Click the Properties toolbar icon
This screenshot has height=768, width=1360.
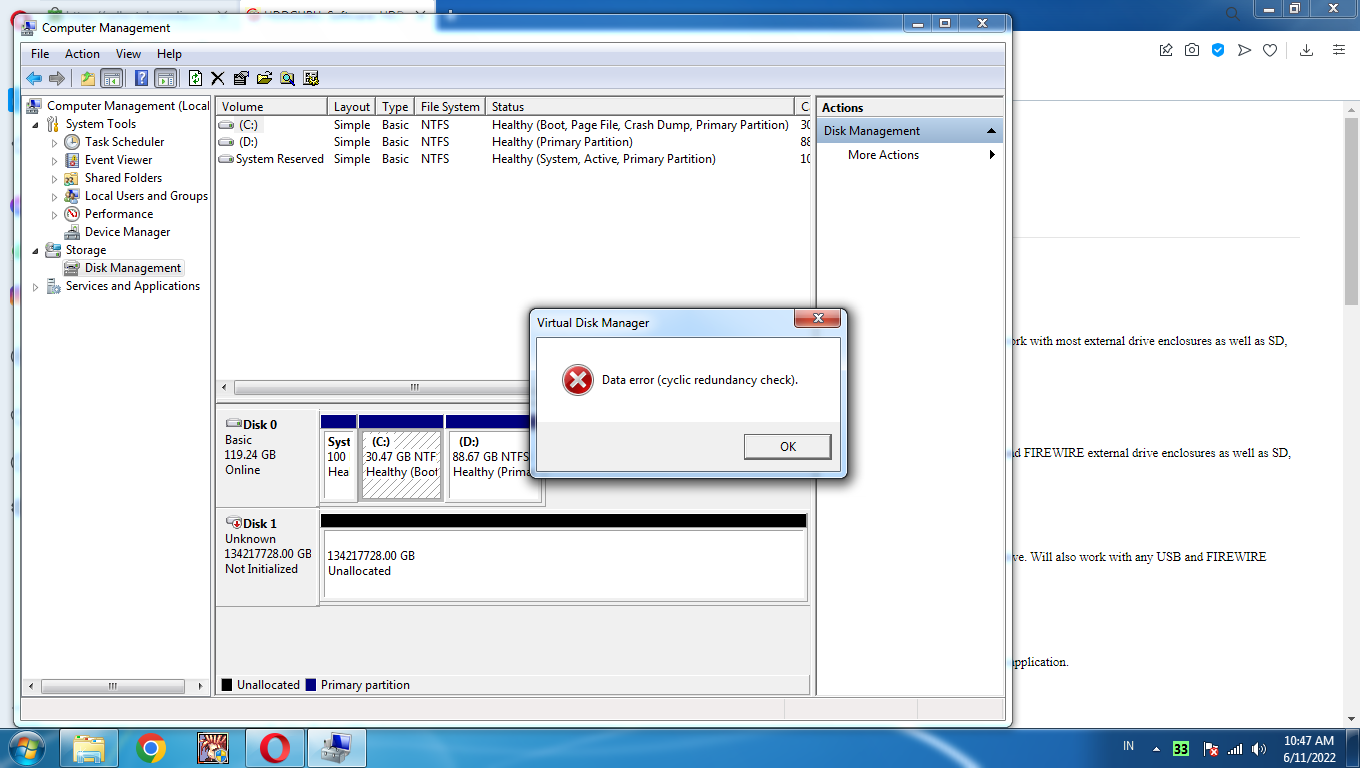pyautogui.click(x=241, y=78)
